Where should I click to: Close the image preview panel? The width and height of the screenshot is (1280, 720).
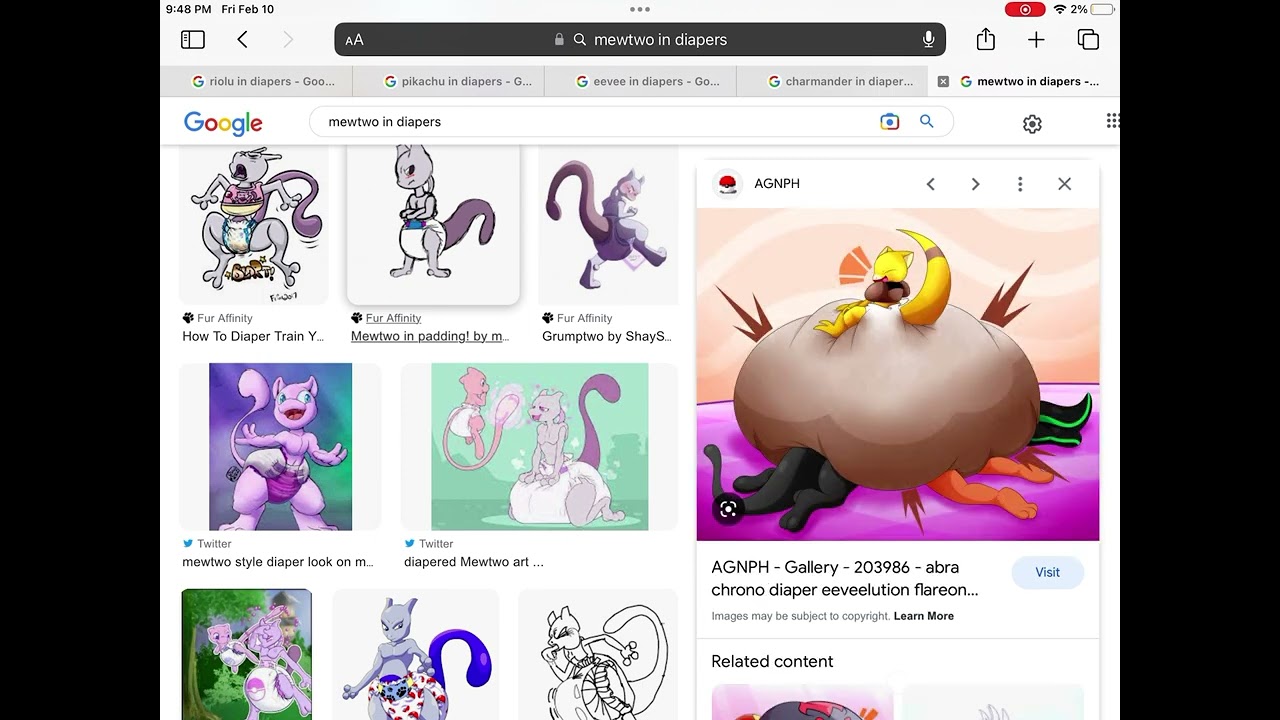pos(1064,184)
